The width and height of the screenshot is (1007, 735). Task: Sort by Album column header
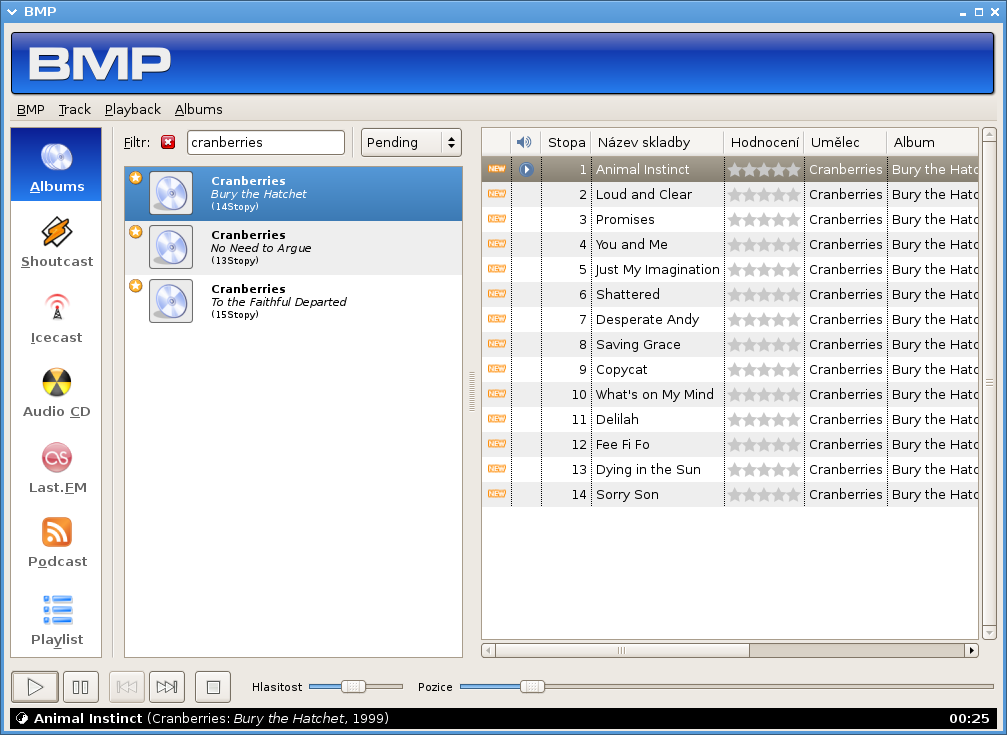(933, 142)
